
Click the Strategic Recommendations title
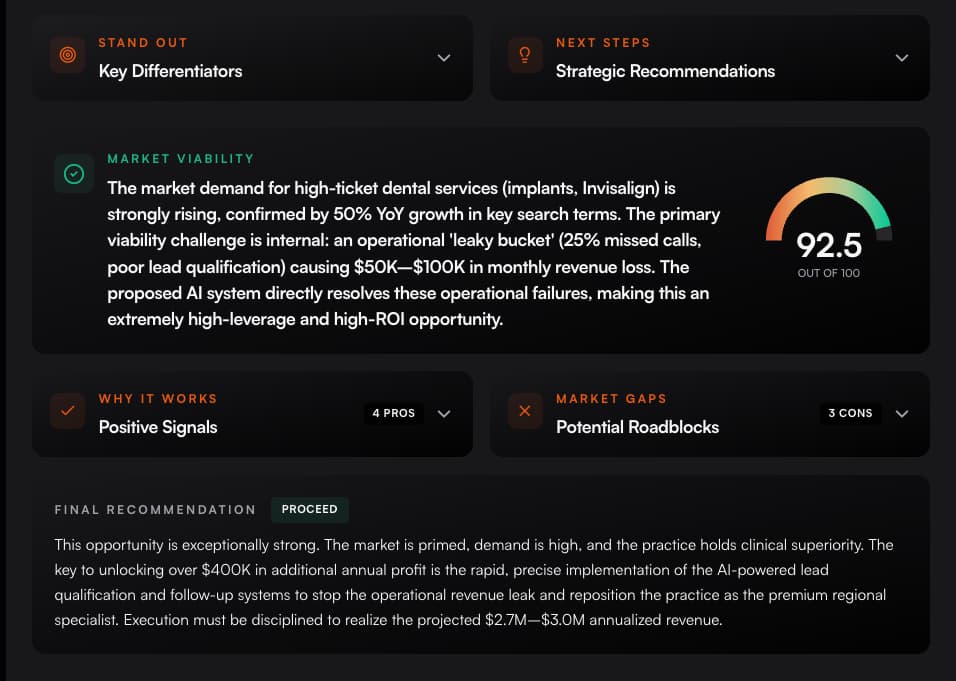[x=665, y=71]
